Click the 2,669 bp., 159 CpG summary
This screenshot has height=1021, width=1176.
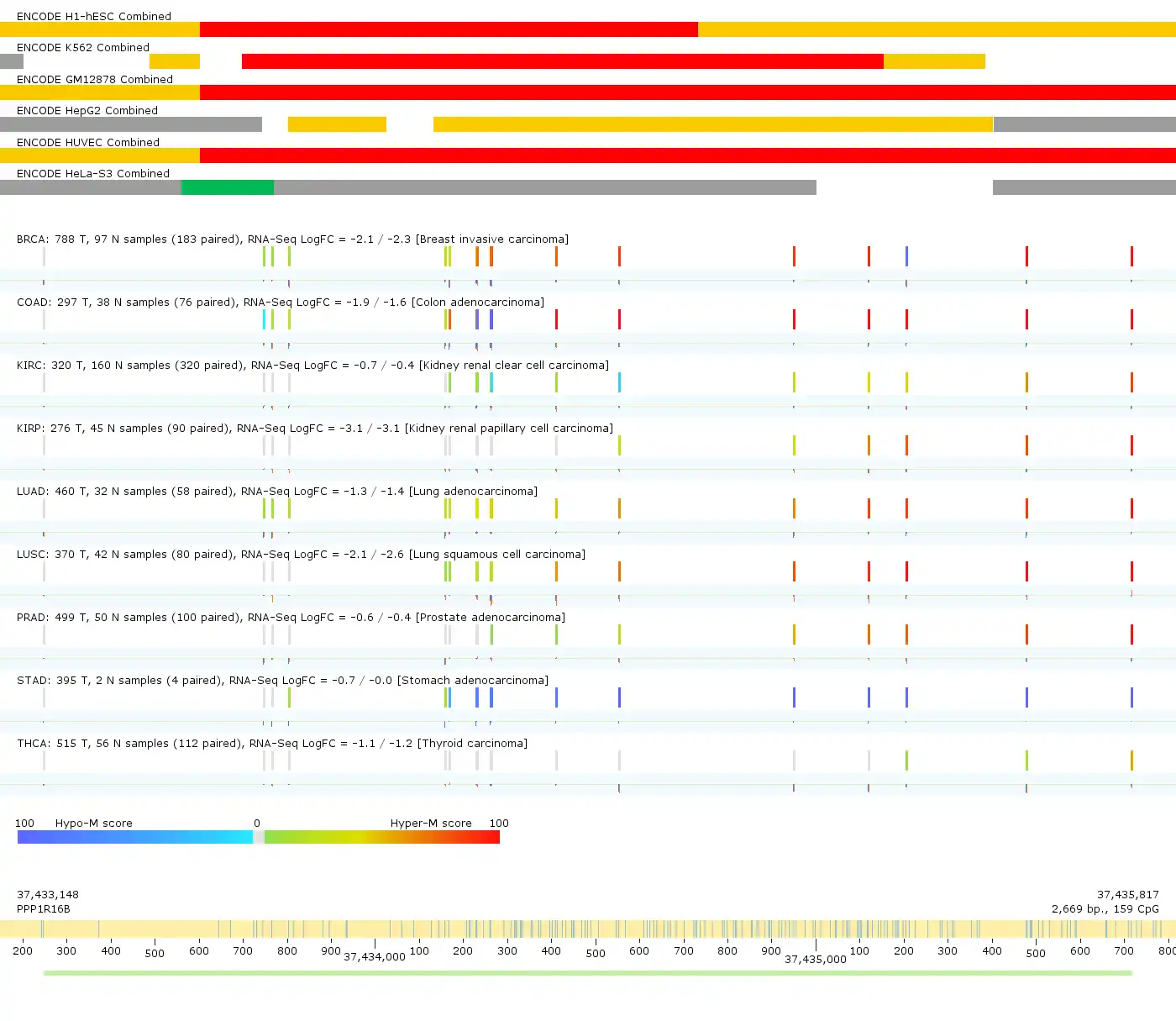pos(1105,909)
